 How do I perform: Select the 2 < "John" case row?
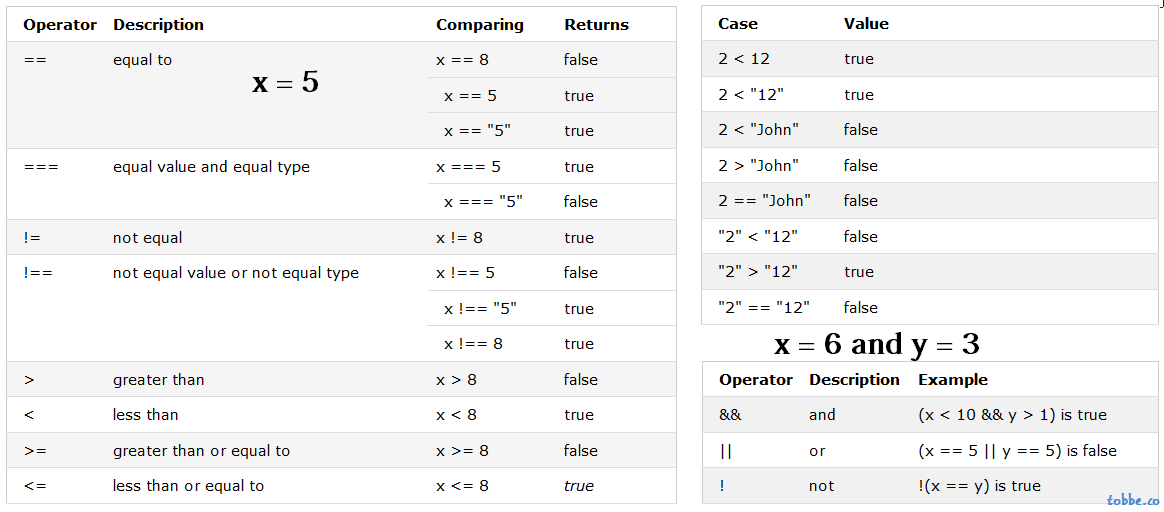click(929, 130)
